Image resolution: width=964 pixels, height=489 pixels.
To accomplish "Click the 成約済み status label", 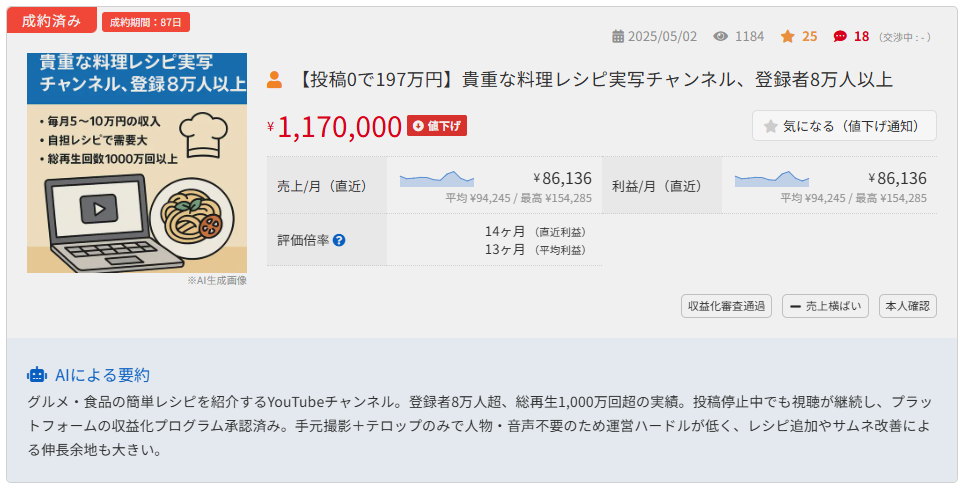I will pos(52,20).
